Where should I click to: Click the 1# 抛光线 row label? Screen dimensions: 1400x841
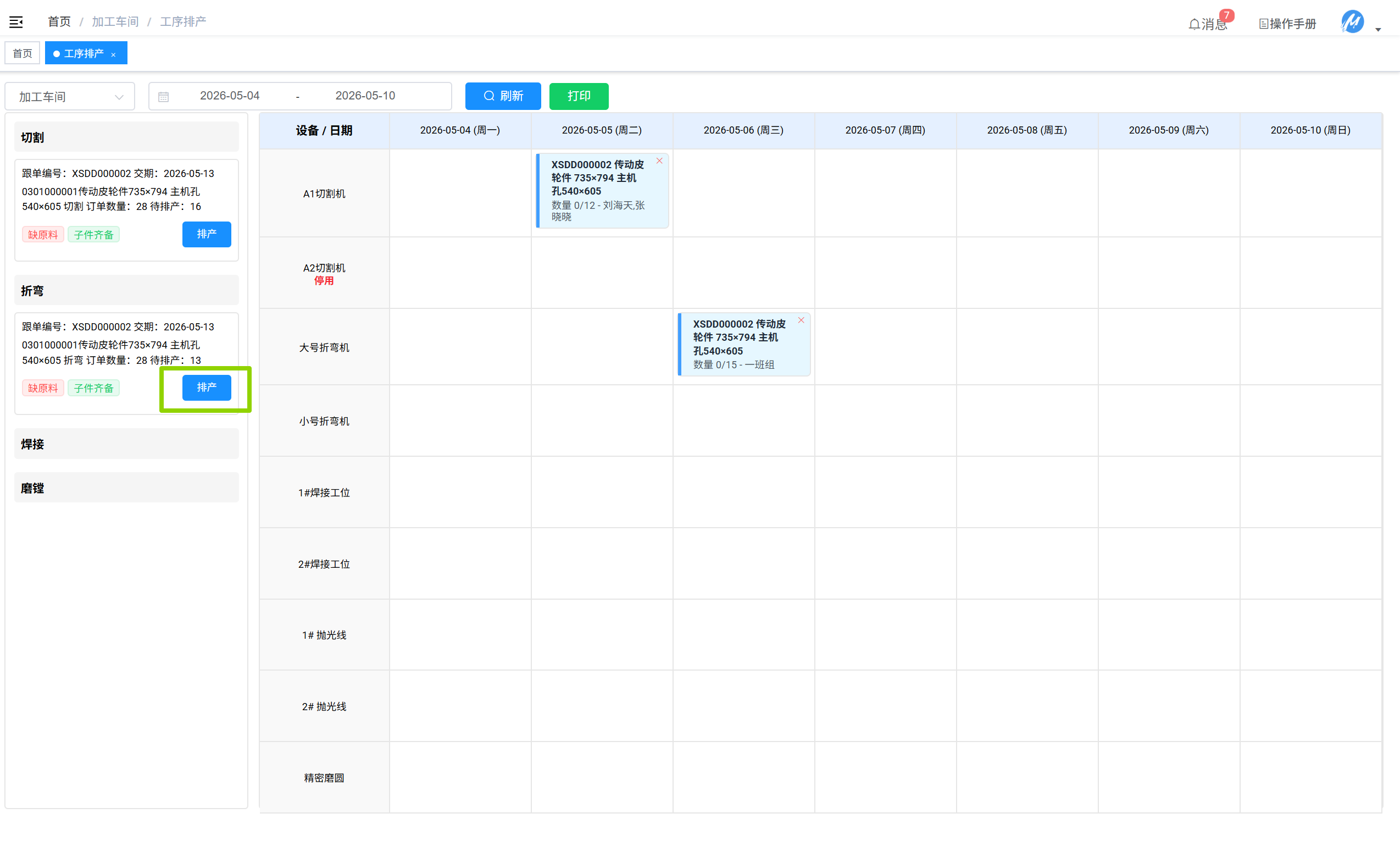tap(324, 635)
